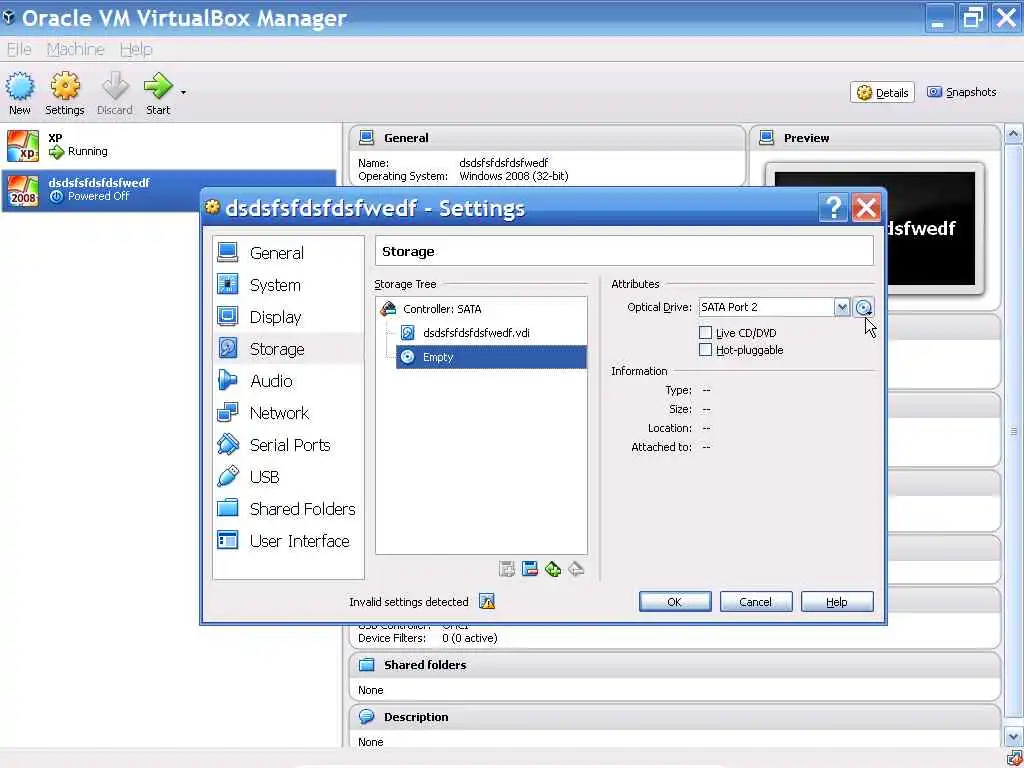The width and height of the screenshot is (1024, 768).
Task: Click the Details view button
Action: pyautogui.click(x=882, y=93)
